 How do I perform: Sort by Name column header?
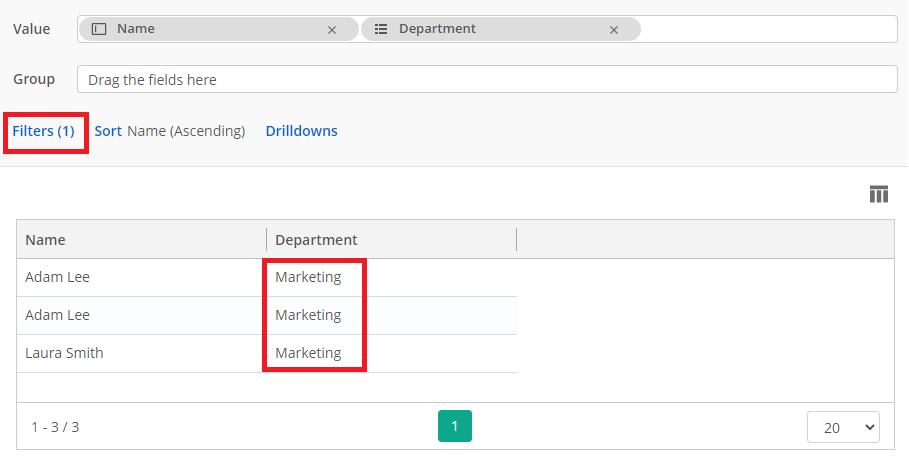[46, 240]
